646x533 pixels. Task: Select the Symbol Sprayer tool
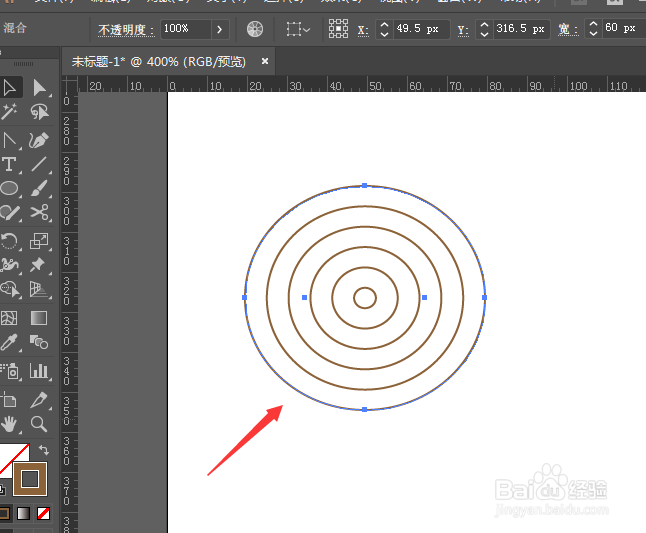point(9,371)
